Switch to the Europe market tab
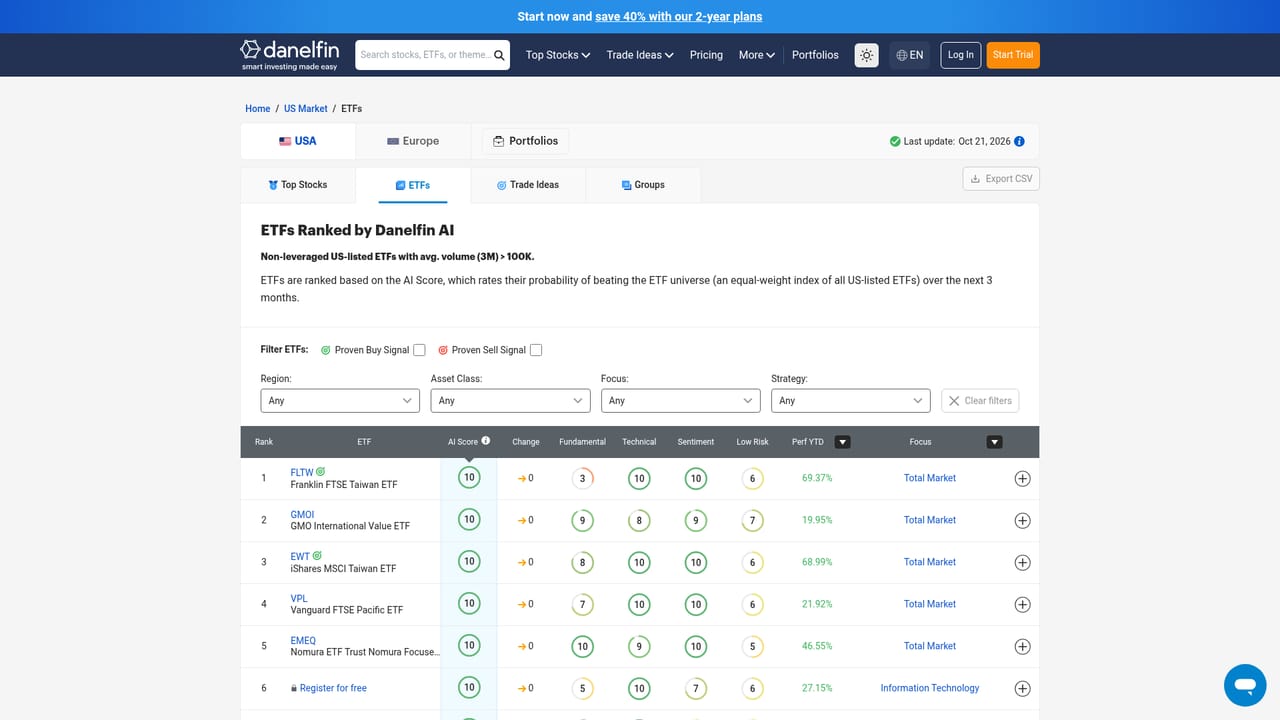The width and height of the screenshot is (1280, 720). point(413,141)
